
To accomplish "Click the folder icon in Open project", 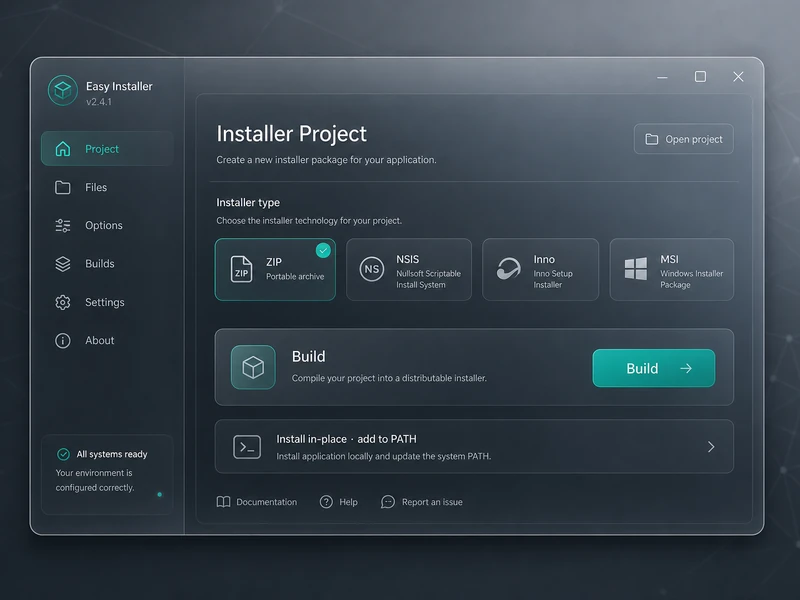I will 652,139.
